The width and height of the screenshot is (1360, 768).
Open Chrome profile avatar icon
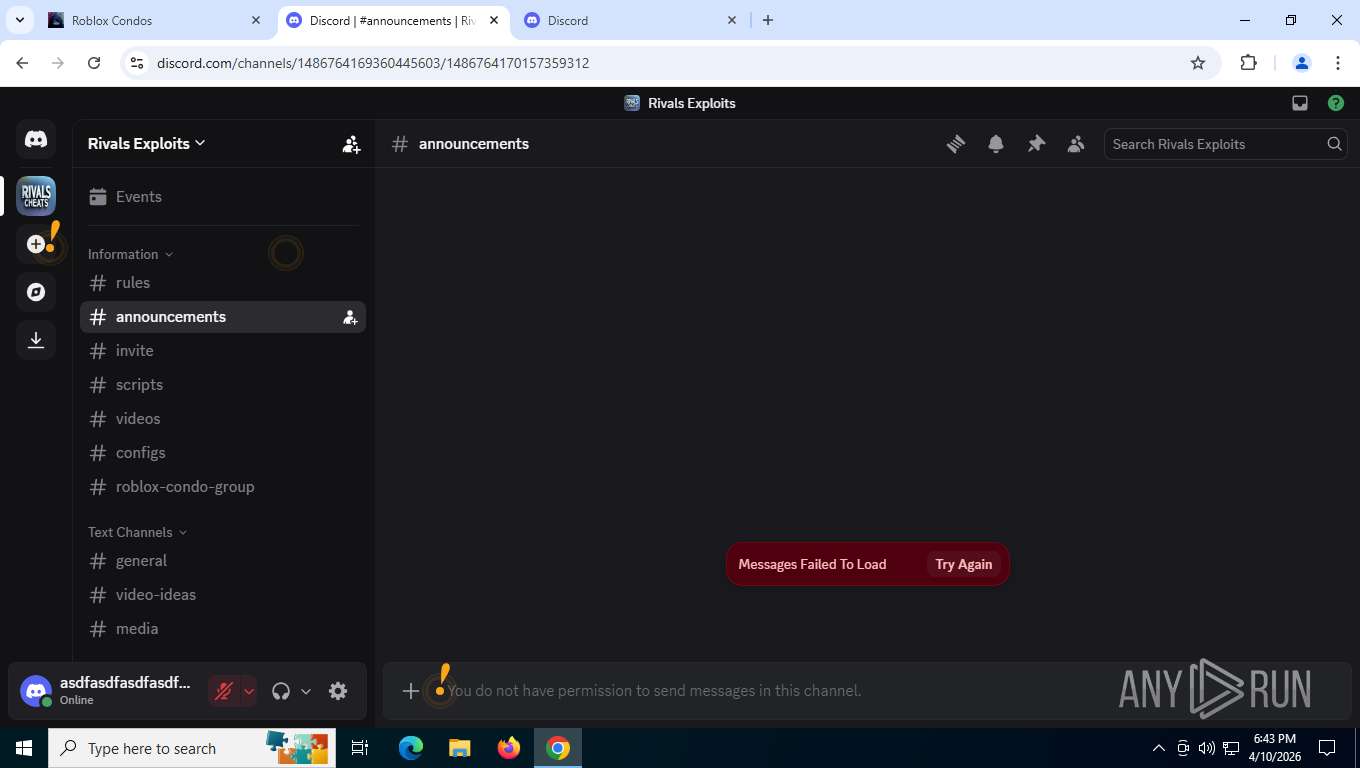(1302, 63)
